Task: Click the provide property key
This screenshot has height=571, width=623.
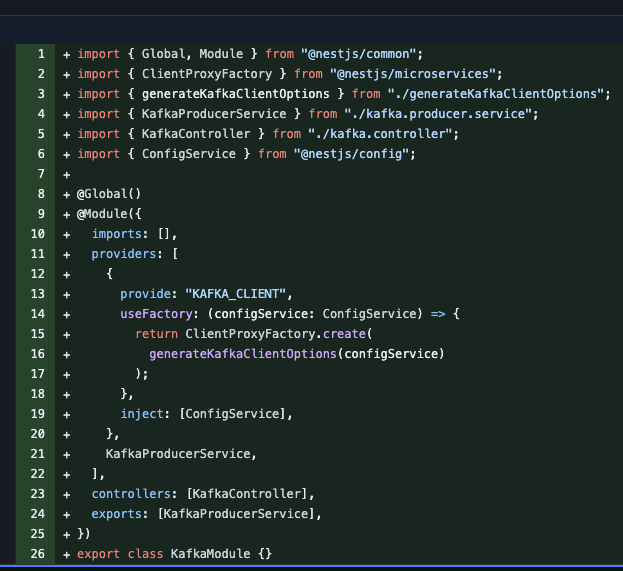Action: pyautogui.click(x=145, y=294)
